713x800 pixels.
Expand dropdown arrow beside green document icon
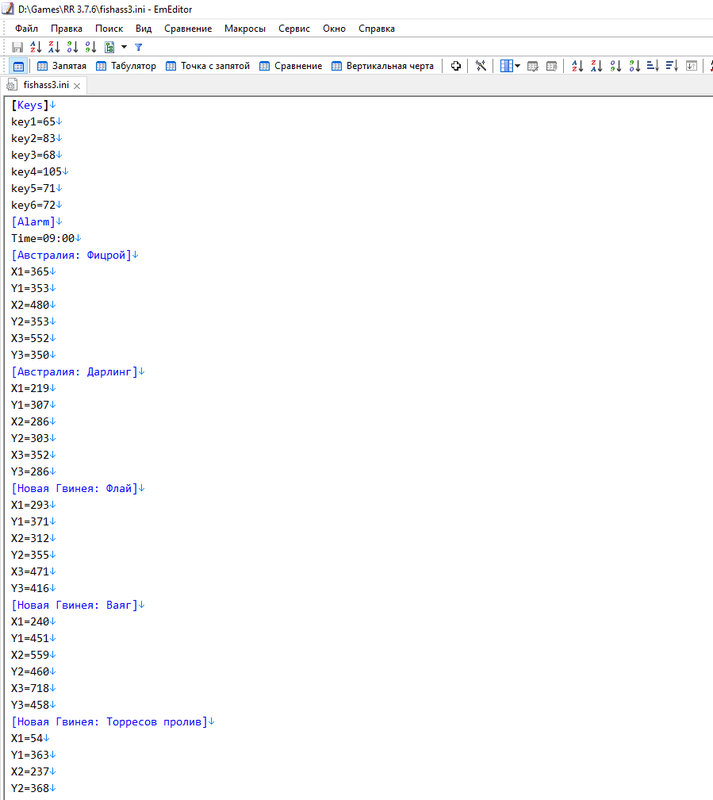124,47
